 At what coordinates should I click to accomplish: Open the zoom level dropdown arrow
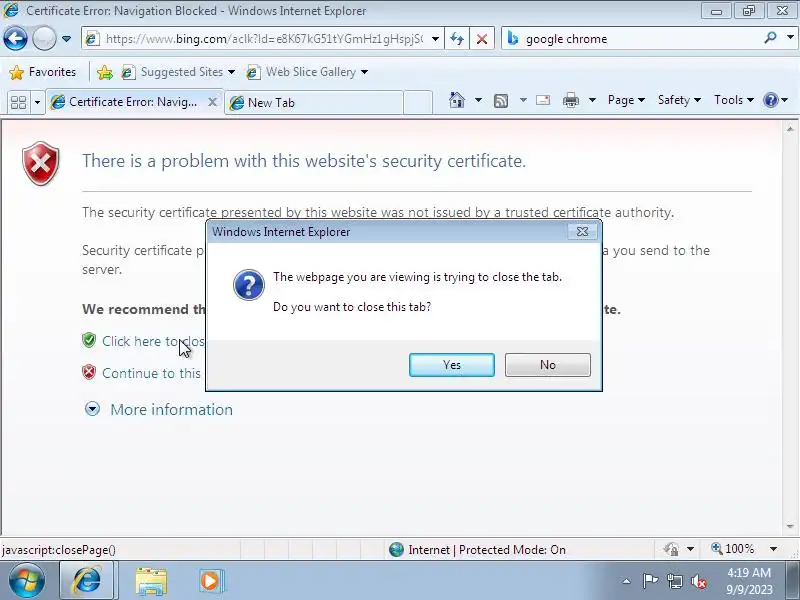[x=773, y=549]
